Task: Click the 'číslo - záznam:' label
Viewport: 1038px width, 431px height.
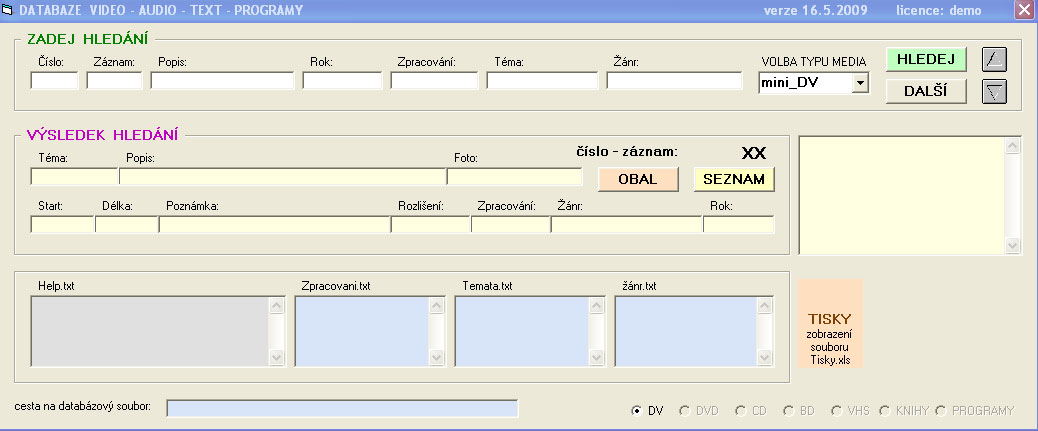Action: [627, 152]
